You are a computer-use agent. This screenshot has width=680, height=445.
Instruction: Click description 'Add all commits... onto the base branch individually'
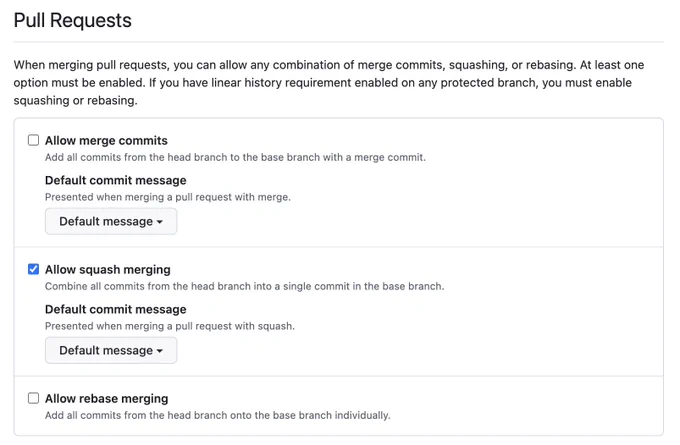tap(218, 416)
